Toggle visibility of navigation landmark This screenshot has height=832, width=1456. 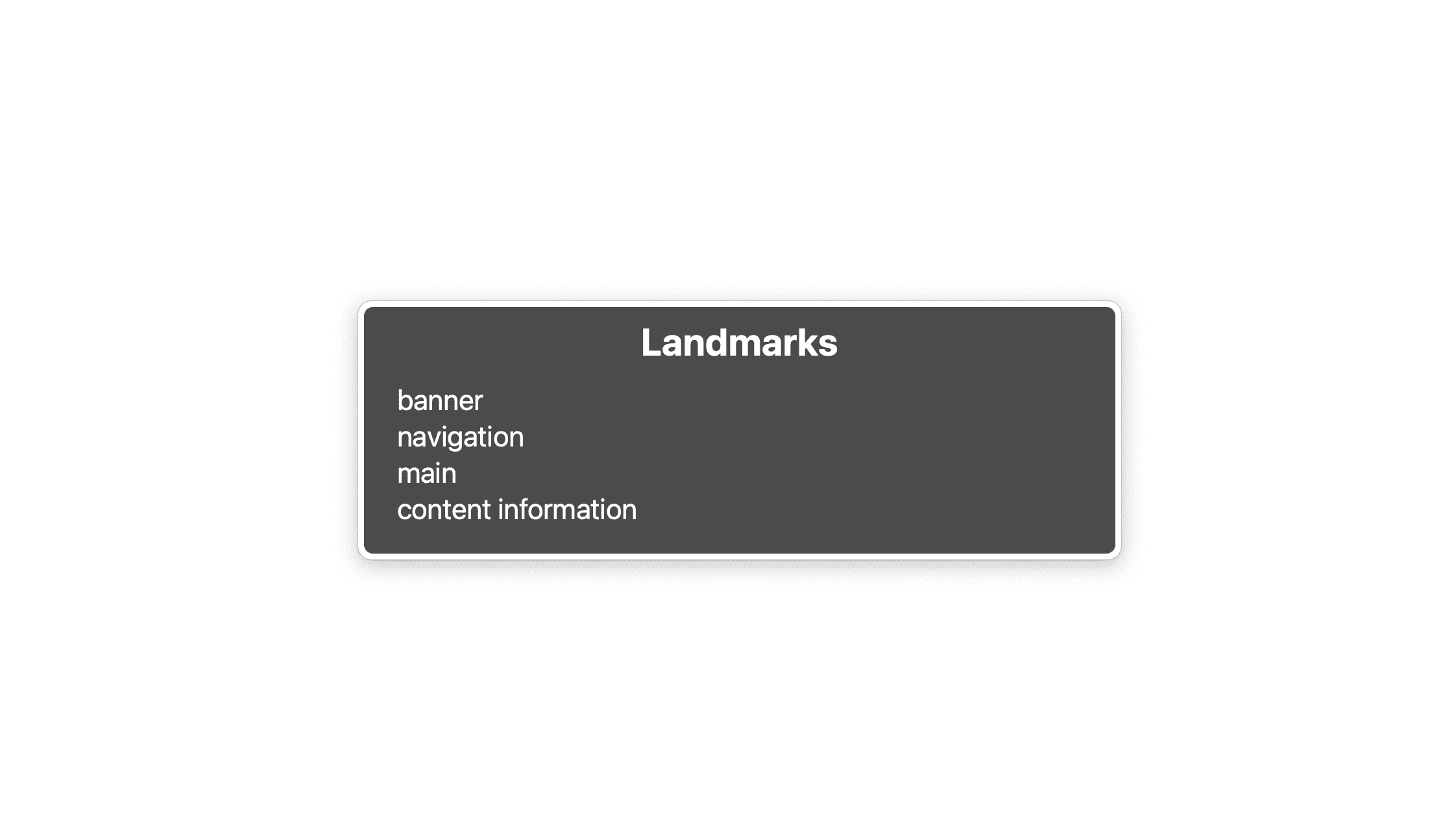click(459, 436)
